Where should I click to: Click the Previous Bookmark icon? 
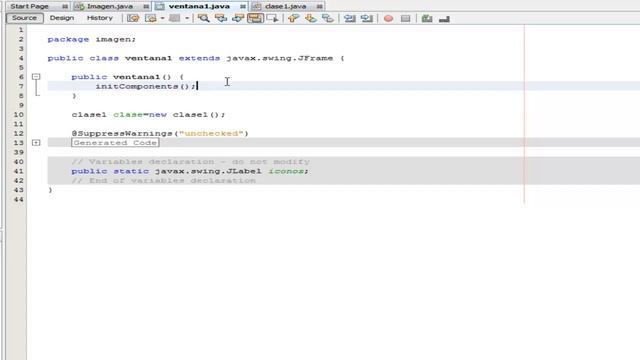(293, 18)
